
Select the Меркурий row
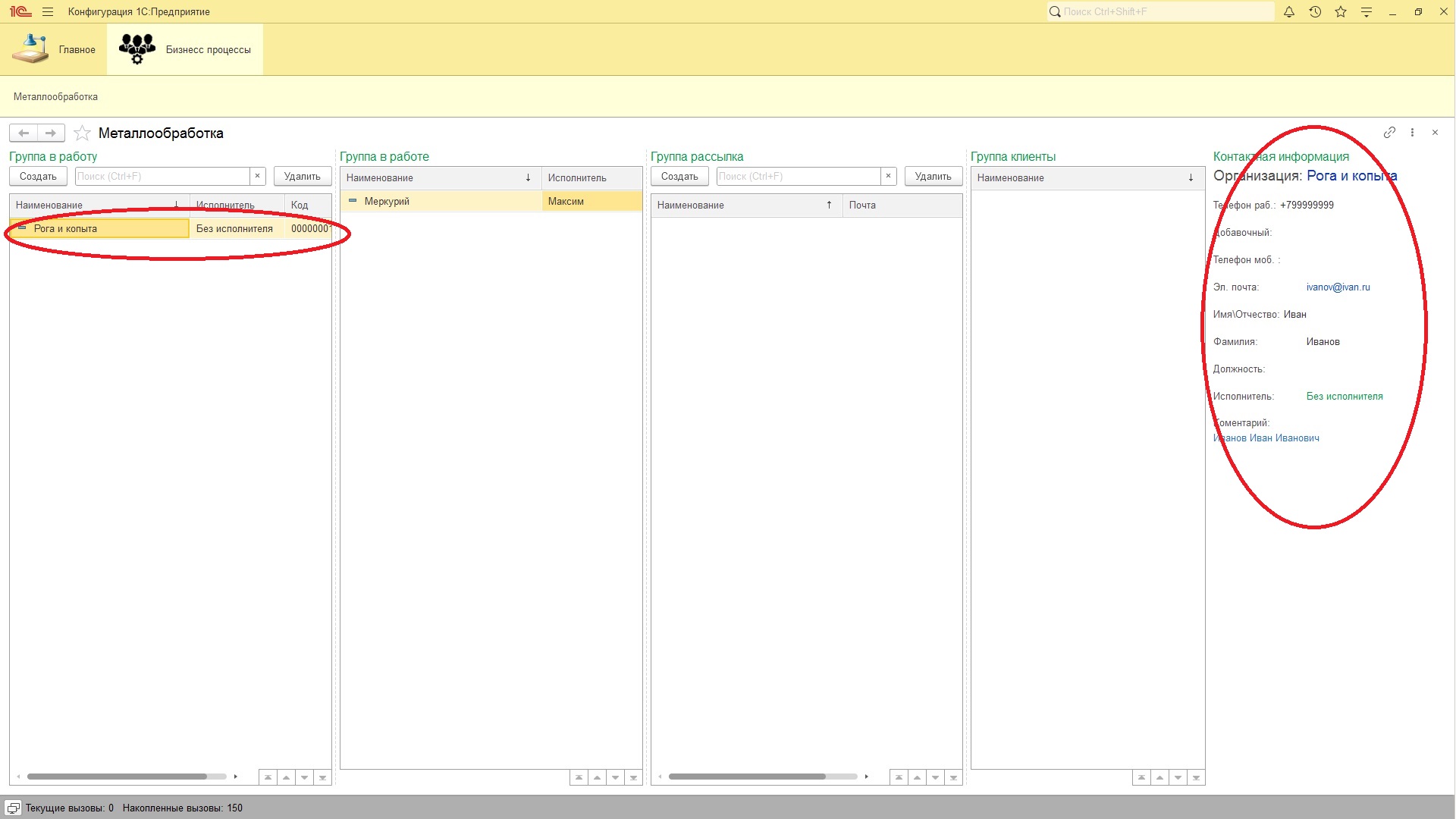tap(387, 202)
